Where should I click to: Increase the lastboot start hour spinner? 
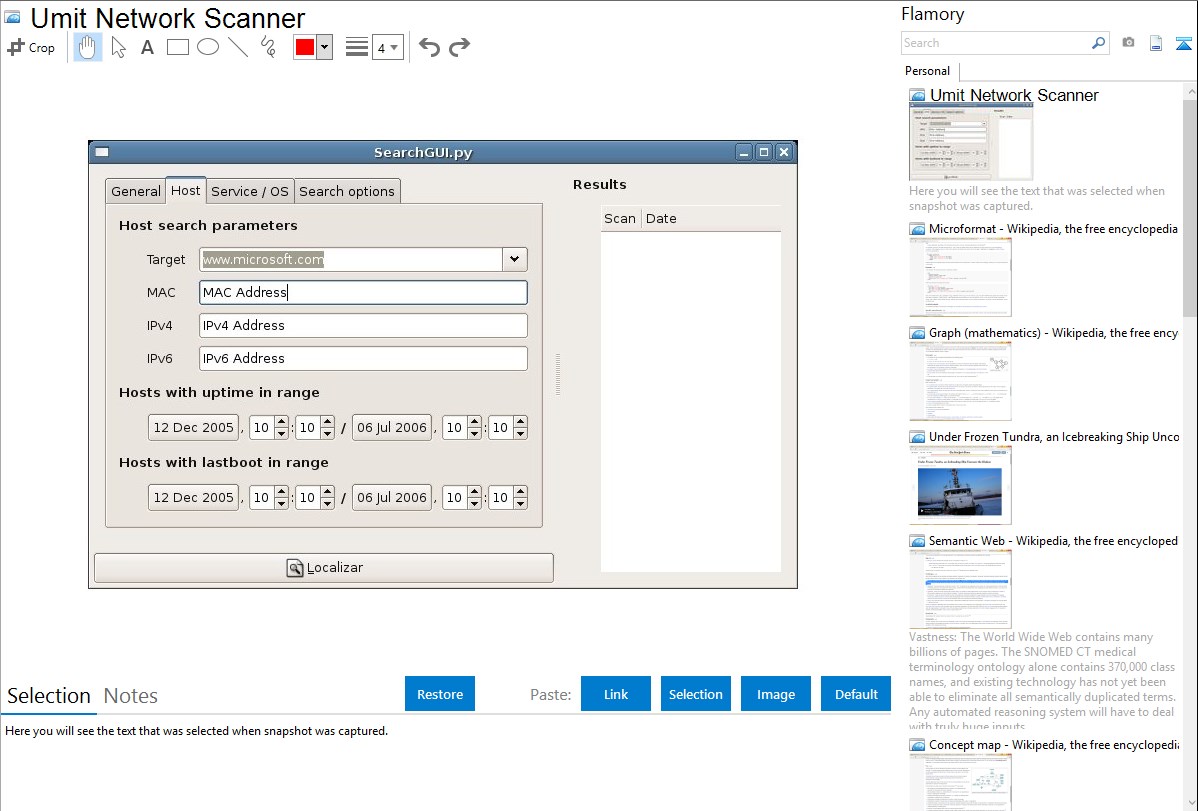[x=281, y=491]
